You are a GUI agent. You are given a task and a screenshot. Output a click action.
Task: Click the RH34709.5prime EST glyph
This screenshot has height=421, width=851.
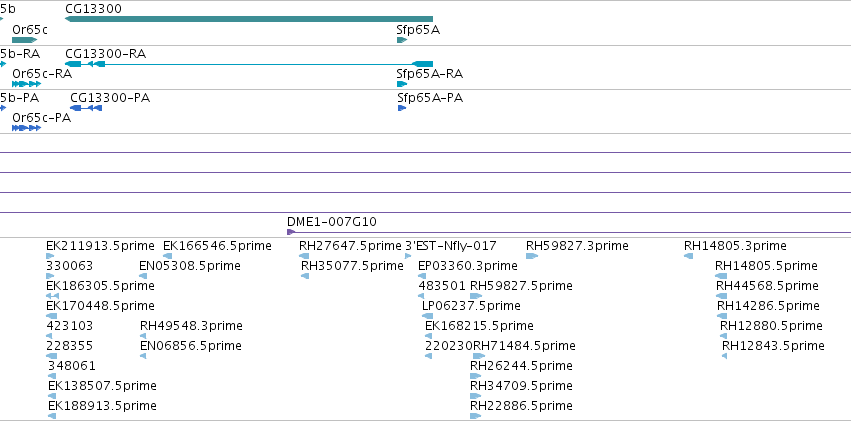coord(476,397)
